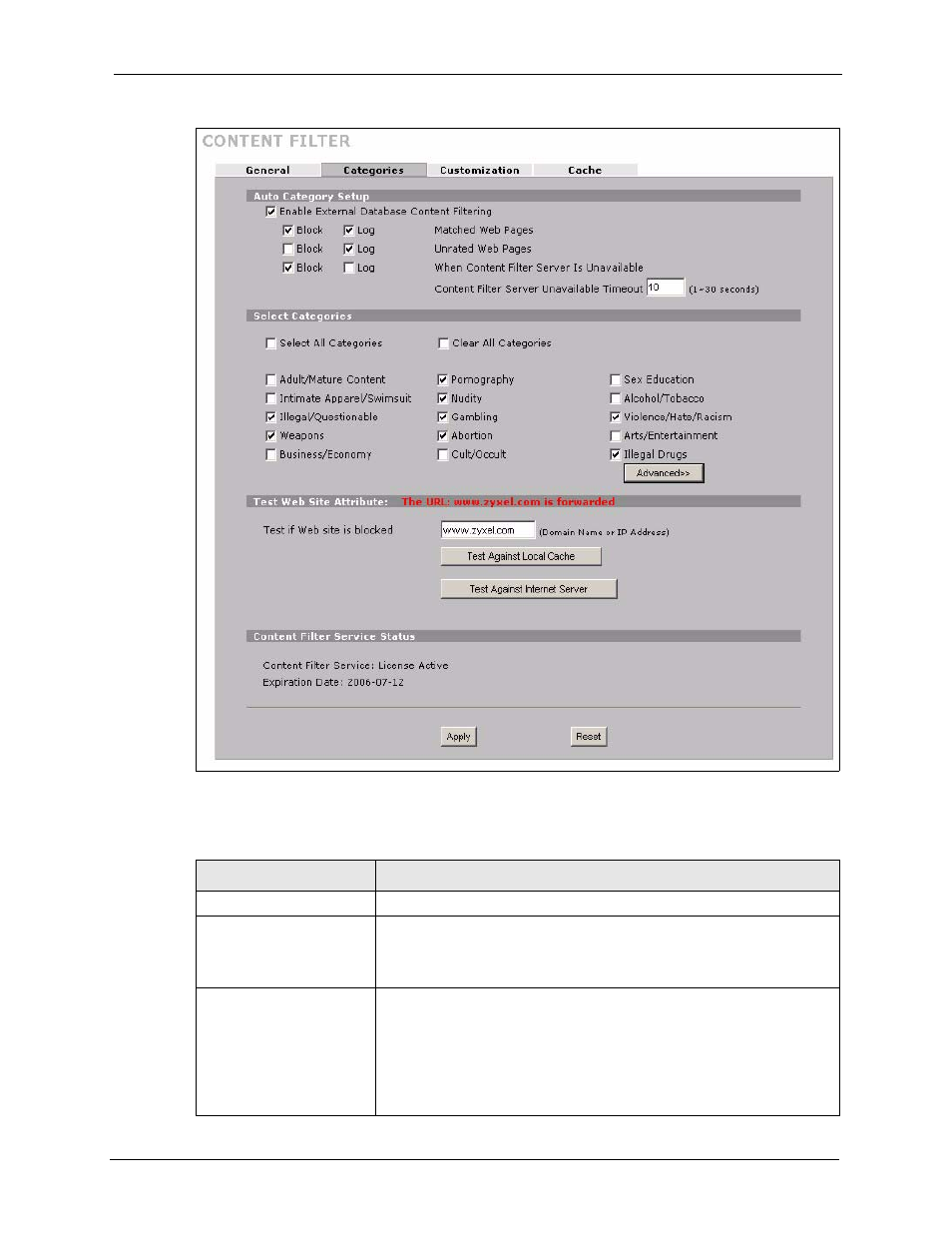Click Test Against Internet Server
952x1233 pixels.
click(x=529, y=589)
